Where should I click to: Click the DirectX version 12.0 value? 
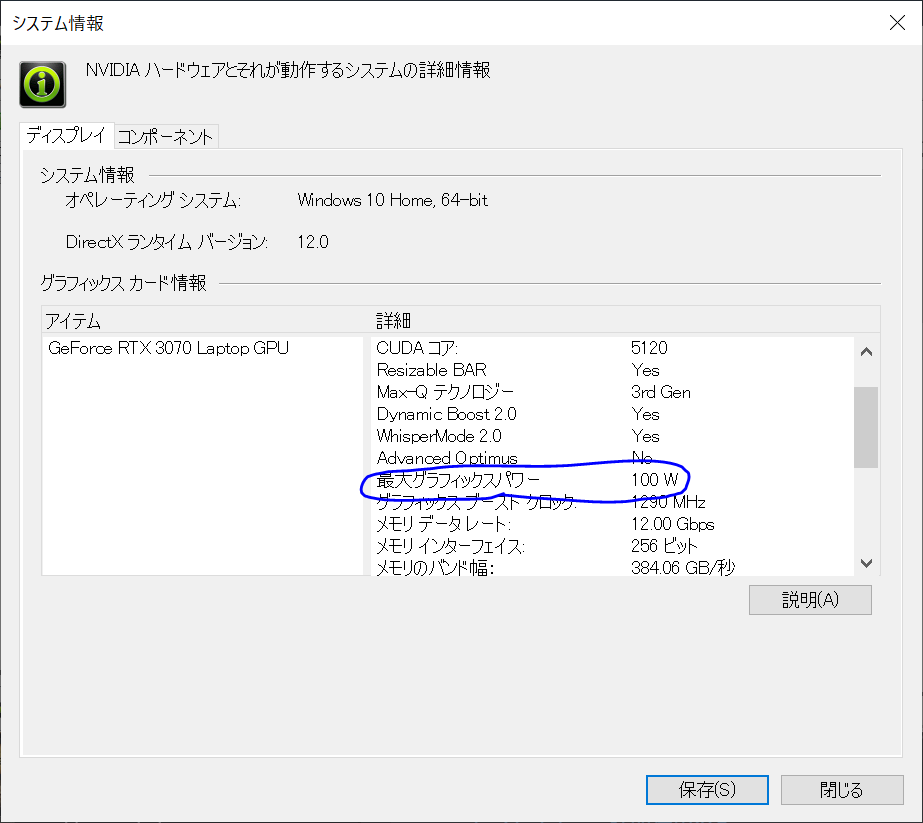[x=313, y=242]
